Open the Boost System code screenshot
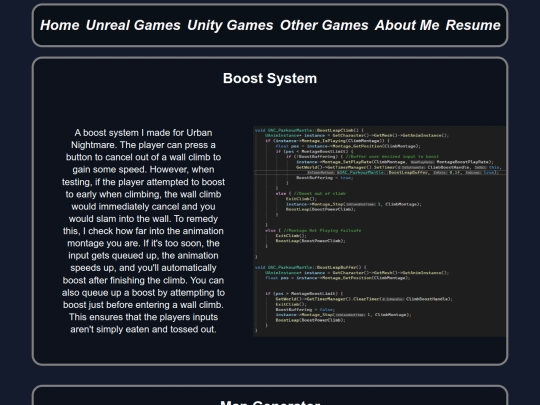Image resolution: width=540 pixels, height=405 pixels. pos(380,231)
